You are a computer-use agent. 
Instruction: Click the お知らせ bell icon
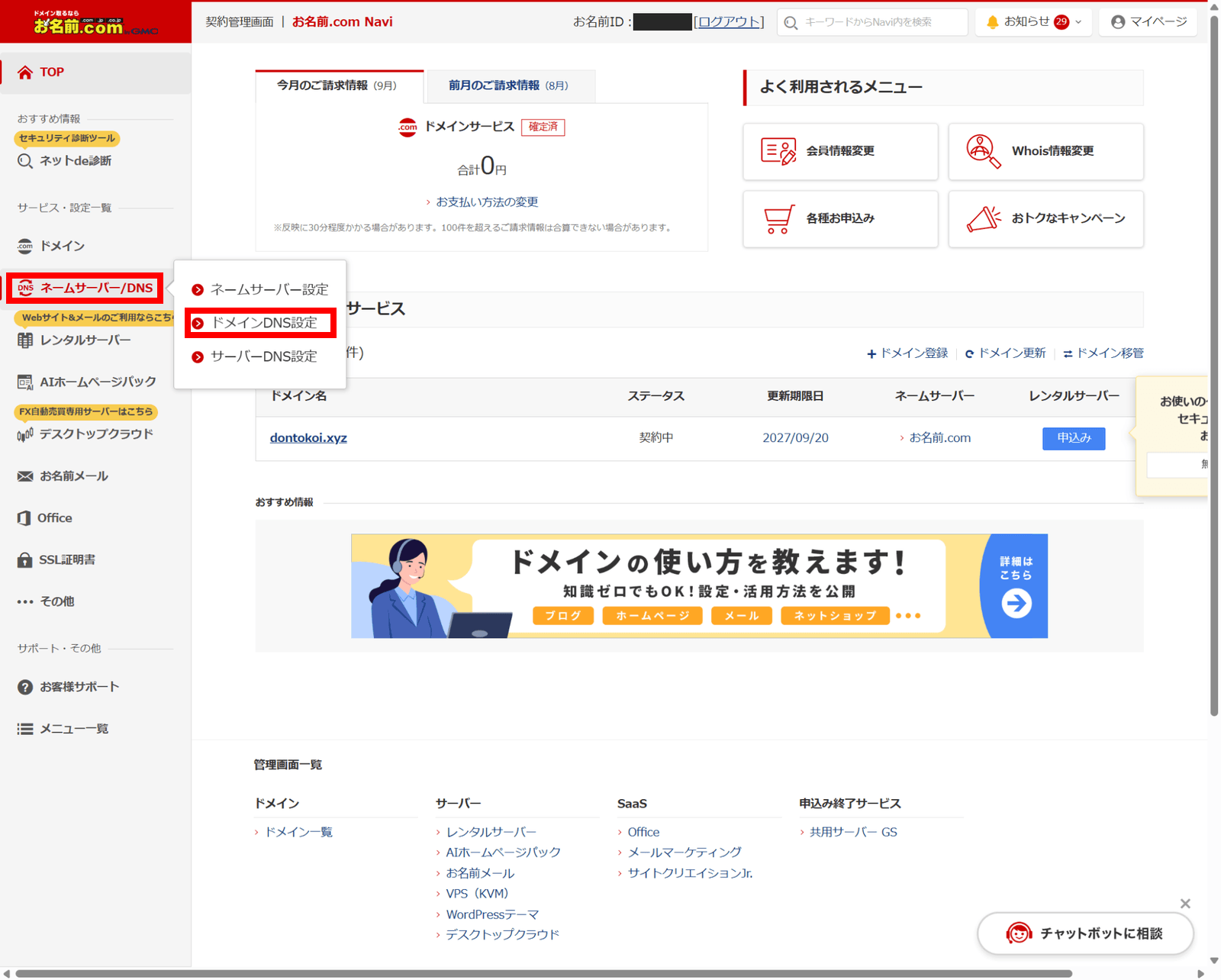click(992, 22)
